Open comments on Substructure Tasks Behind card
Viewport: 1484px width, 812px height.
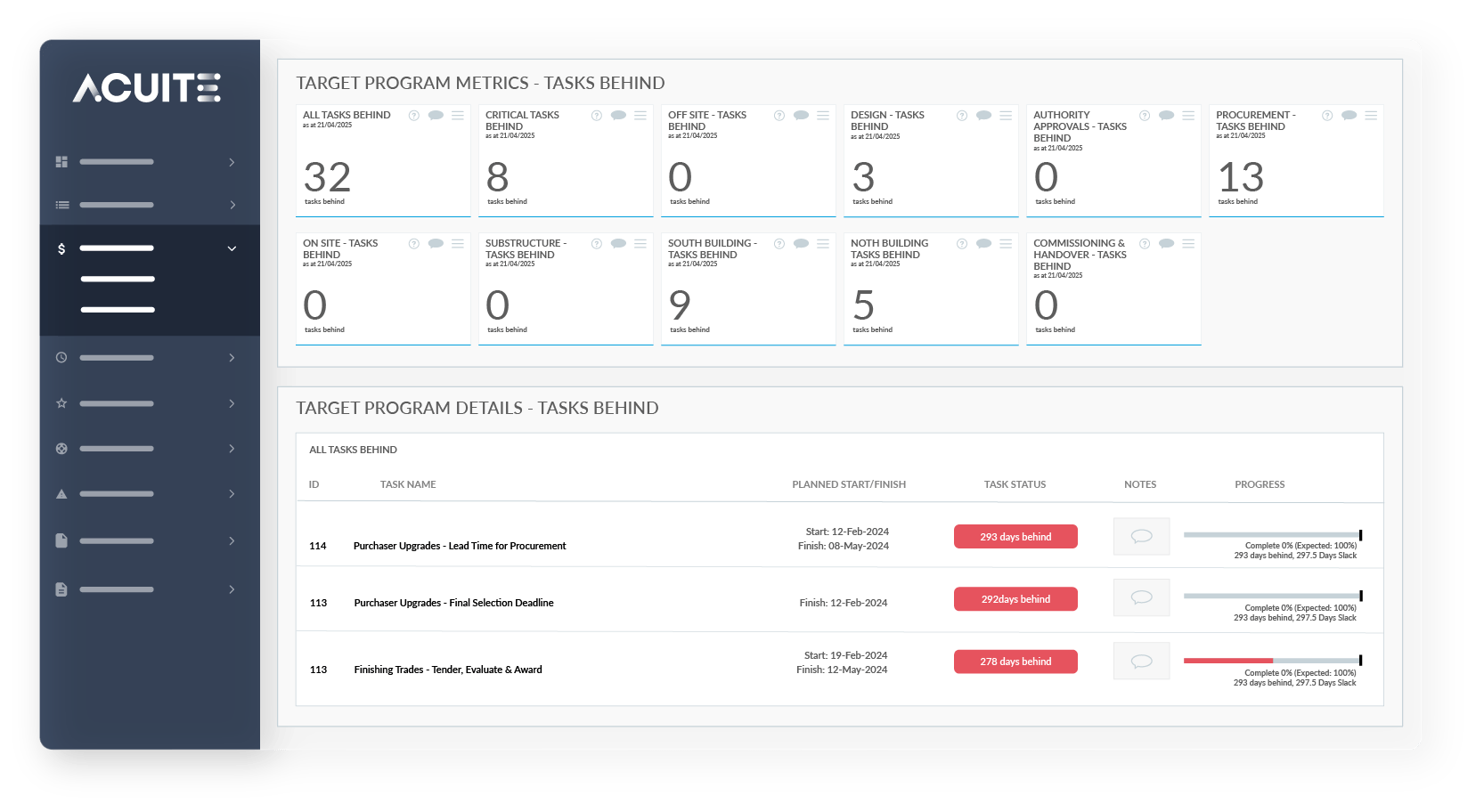tap(618, 244)
